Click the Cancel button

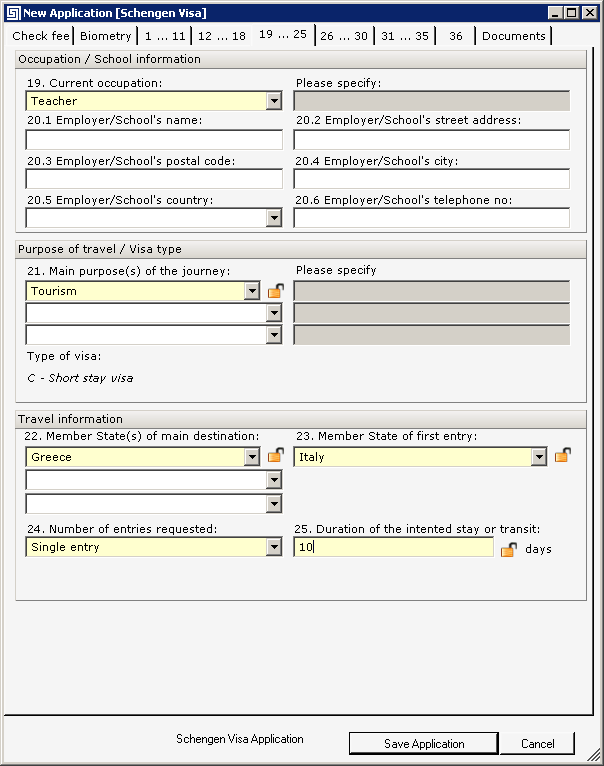point(538,744)
